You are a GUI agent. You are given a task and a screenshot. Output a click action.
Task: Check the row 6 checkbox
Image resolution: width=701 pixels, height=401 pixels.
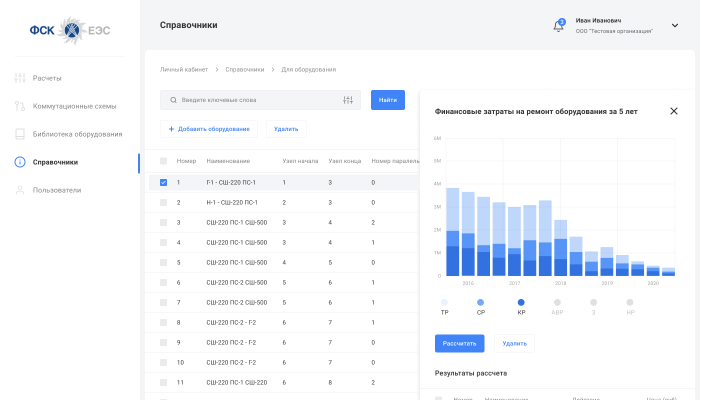[164, 283]
